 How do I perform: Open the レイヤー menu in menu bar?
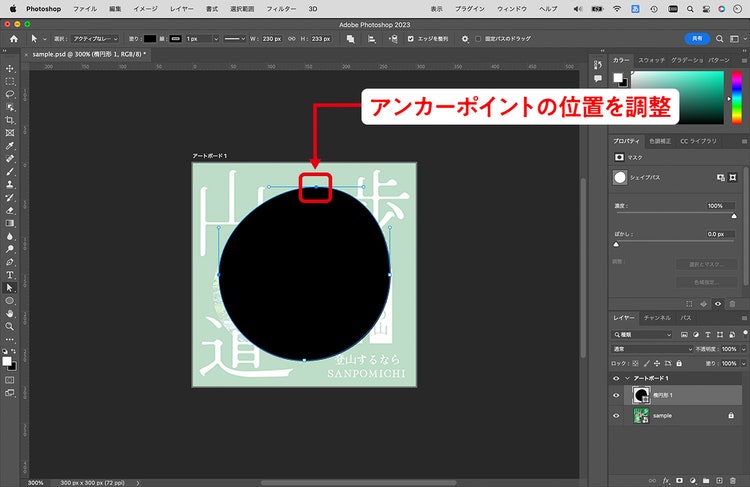pyautogui.click(x=182, y=9)
